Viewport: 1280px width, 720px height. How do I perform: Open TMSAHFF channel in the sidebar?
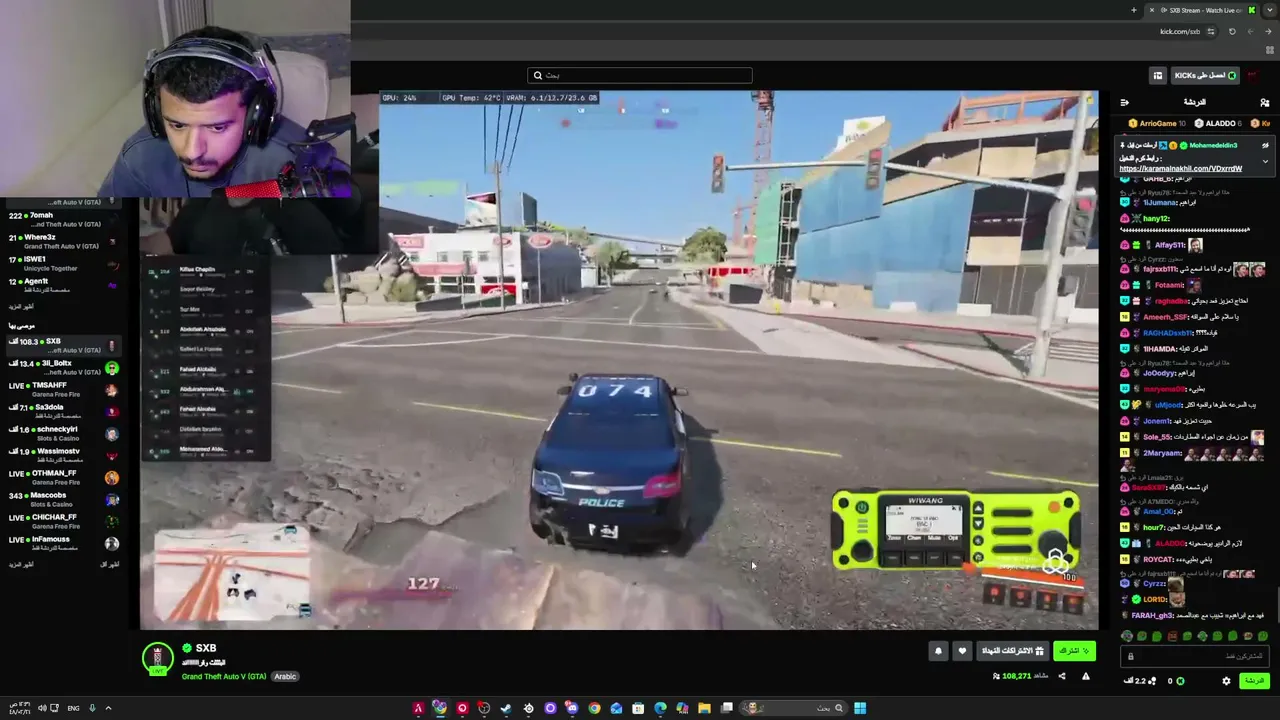63,390
